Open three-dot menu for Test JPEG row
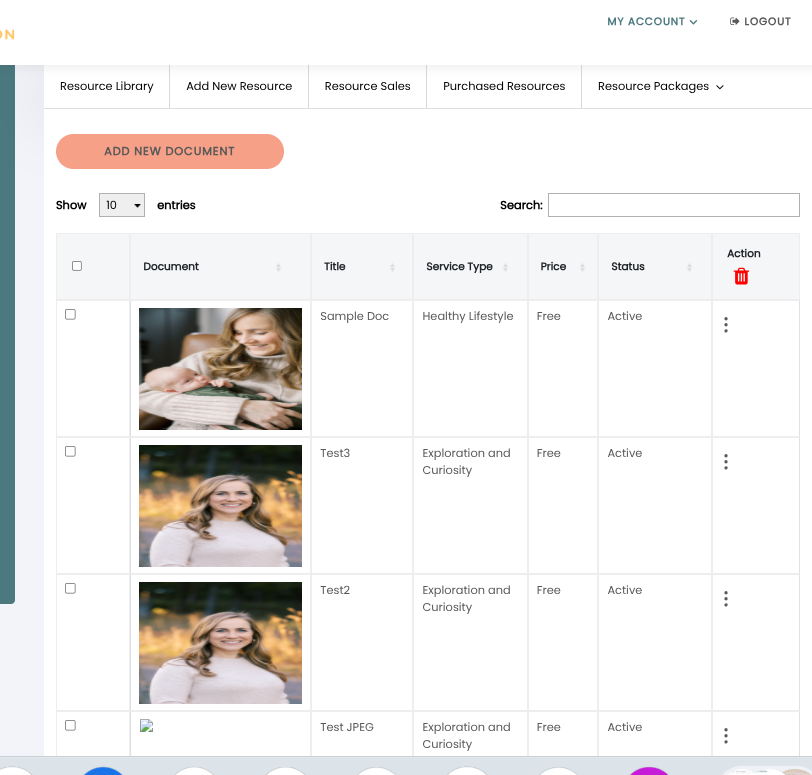This screenshot has height=775, width=812. click(x=726, y=736)
